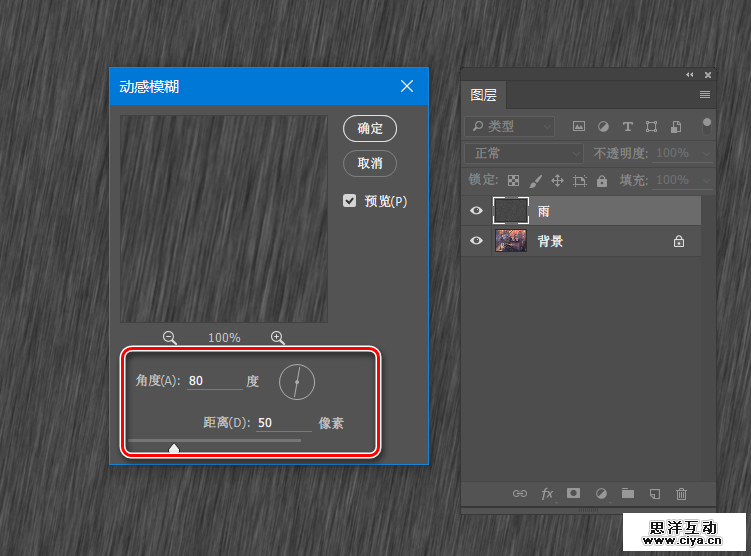The image size is (751, 556).
Task: Click the 雨 layer thumbnail
Action: pos(511,210)
